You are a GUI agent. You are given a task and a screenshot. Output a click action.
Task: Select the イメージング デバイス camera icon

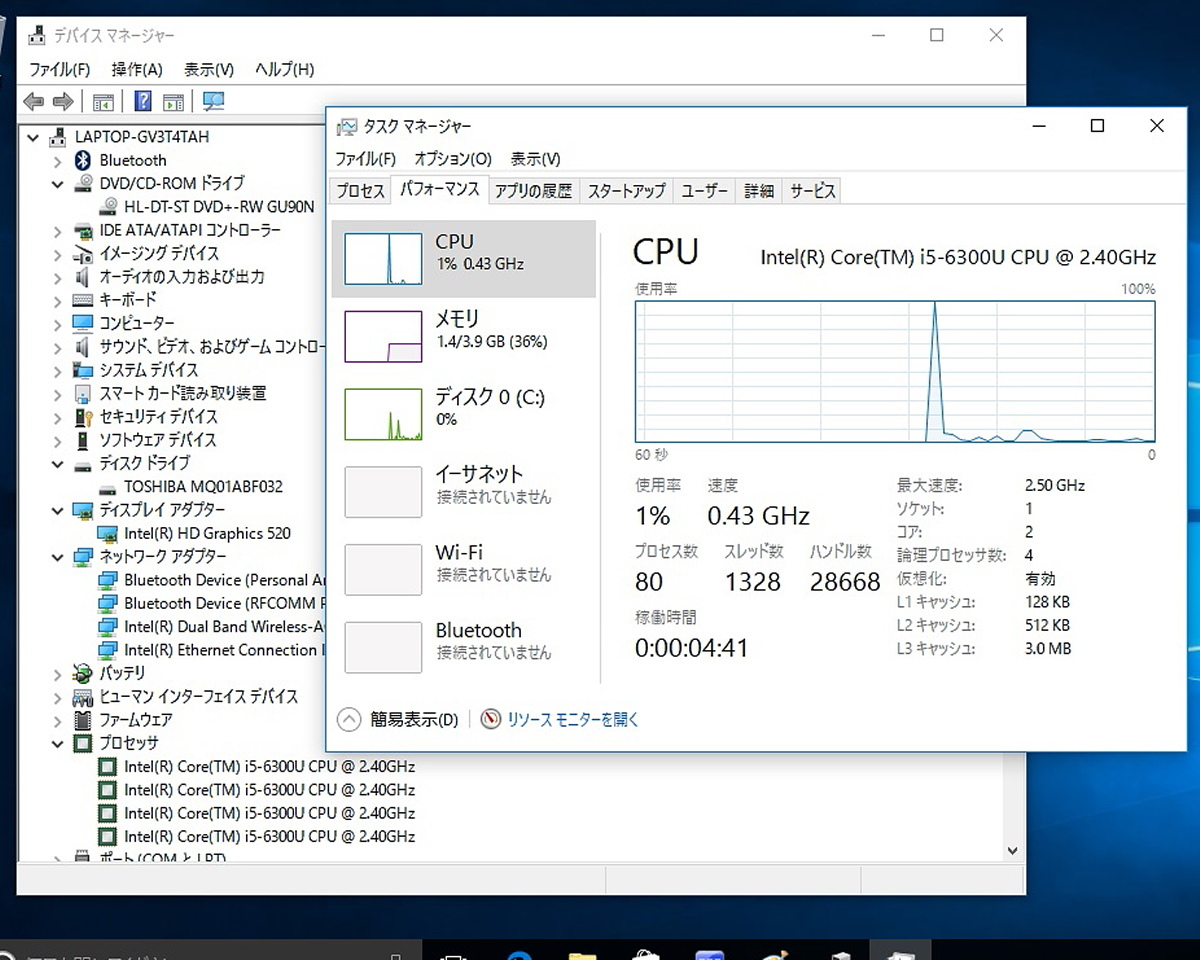tap(83, 253)
